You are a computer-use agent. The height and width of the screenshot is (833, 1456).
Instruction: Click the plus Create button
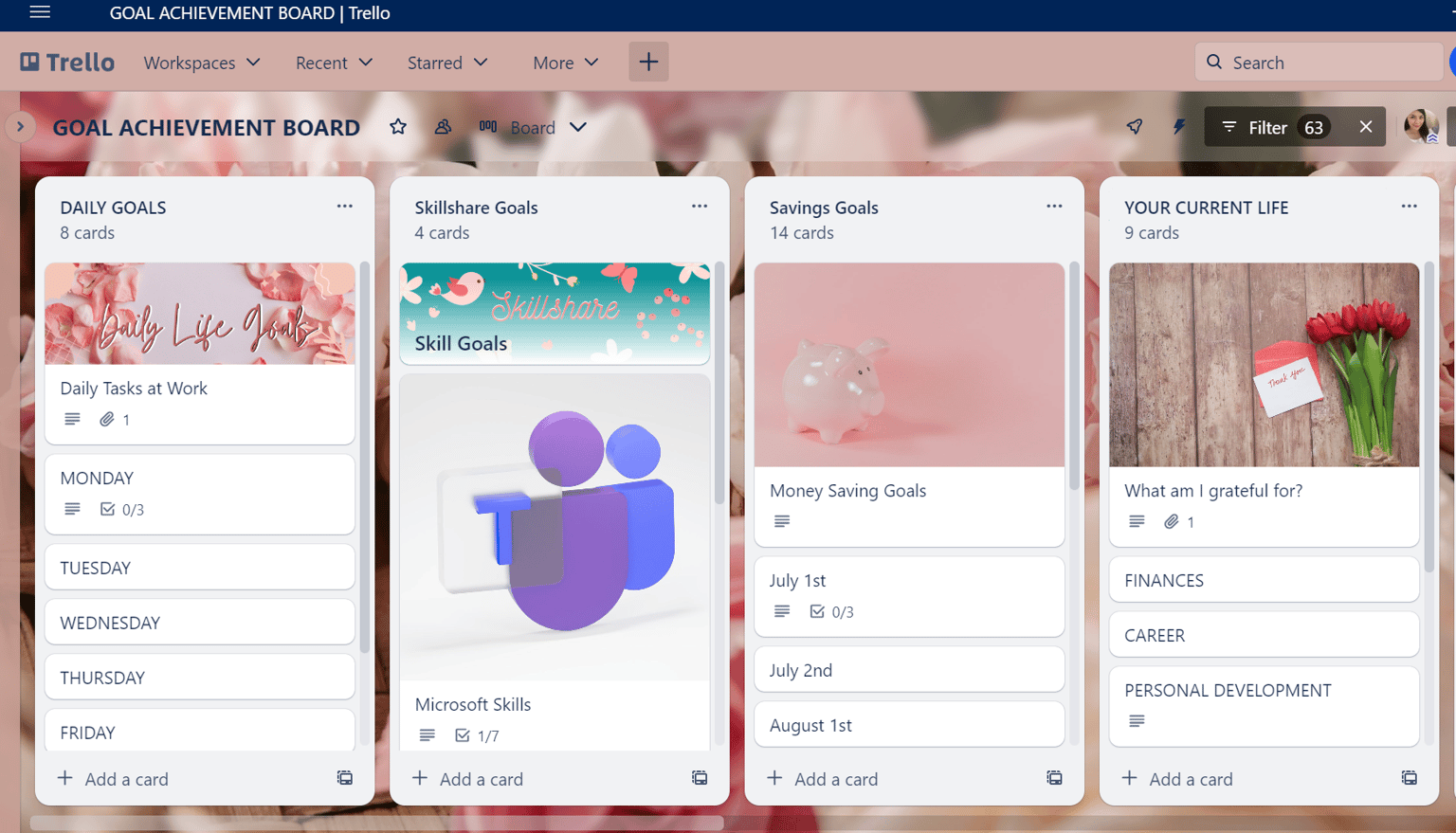click(x=648, y=62)
